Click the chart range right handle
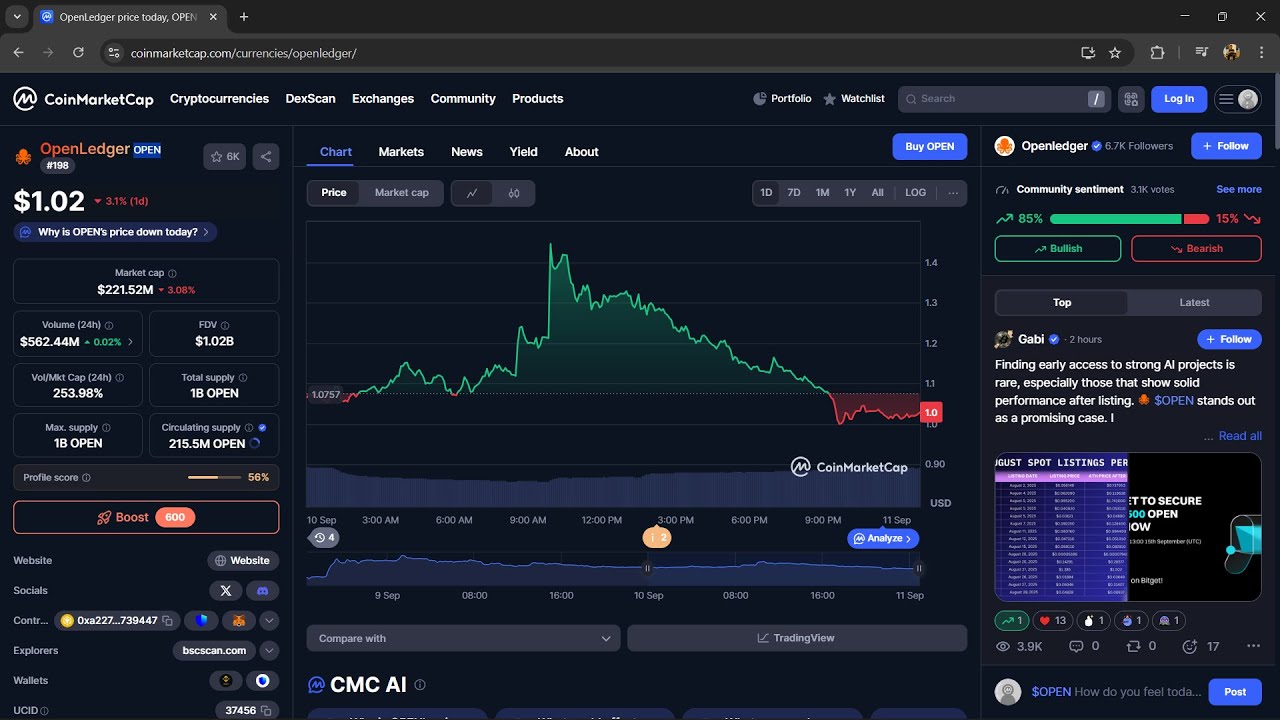1280x720 pixels. tap(918, 568)
